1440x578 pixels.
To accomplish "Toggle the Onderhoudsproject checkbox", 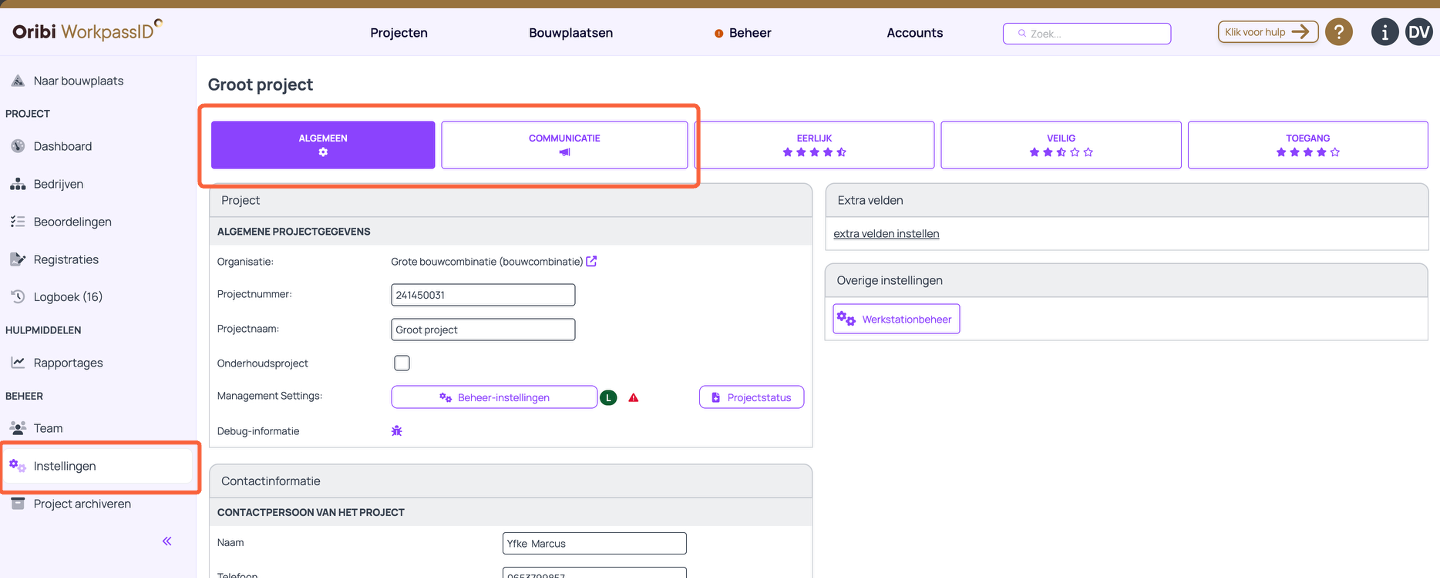I will 402,363.
